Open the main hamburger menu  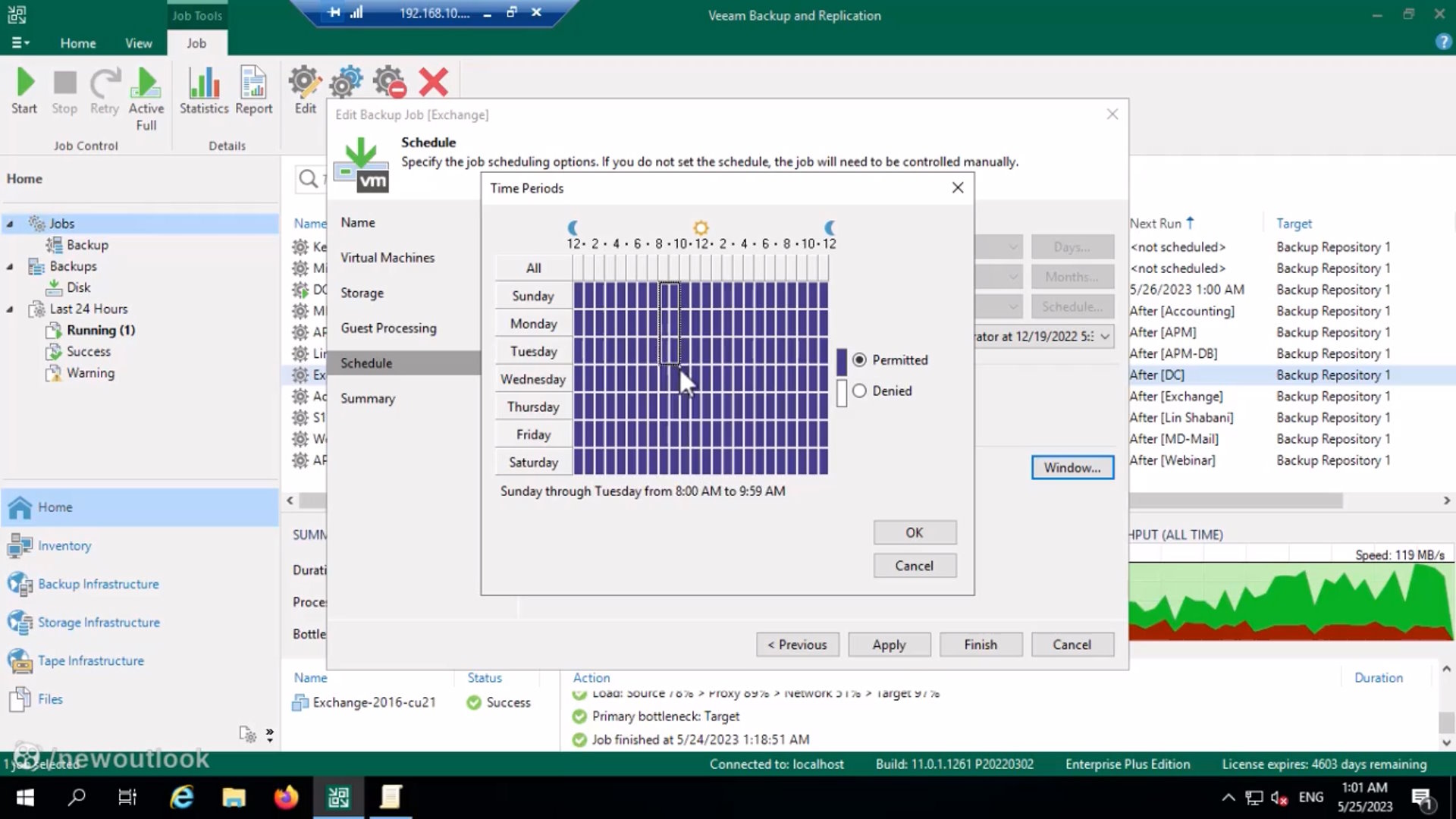tap(20, 43)
